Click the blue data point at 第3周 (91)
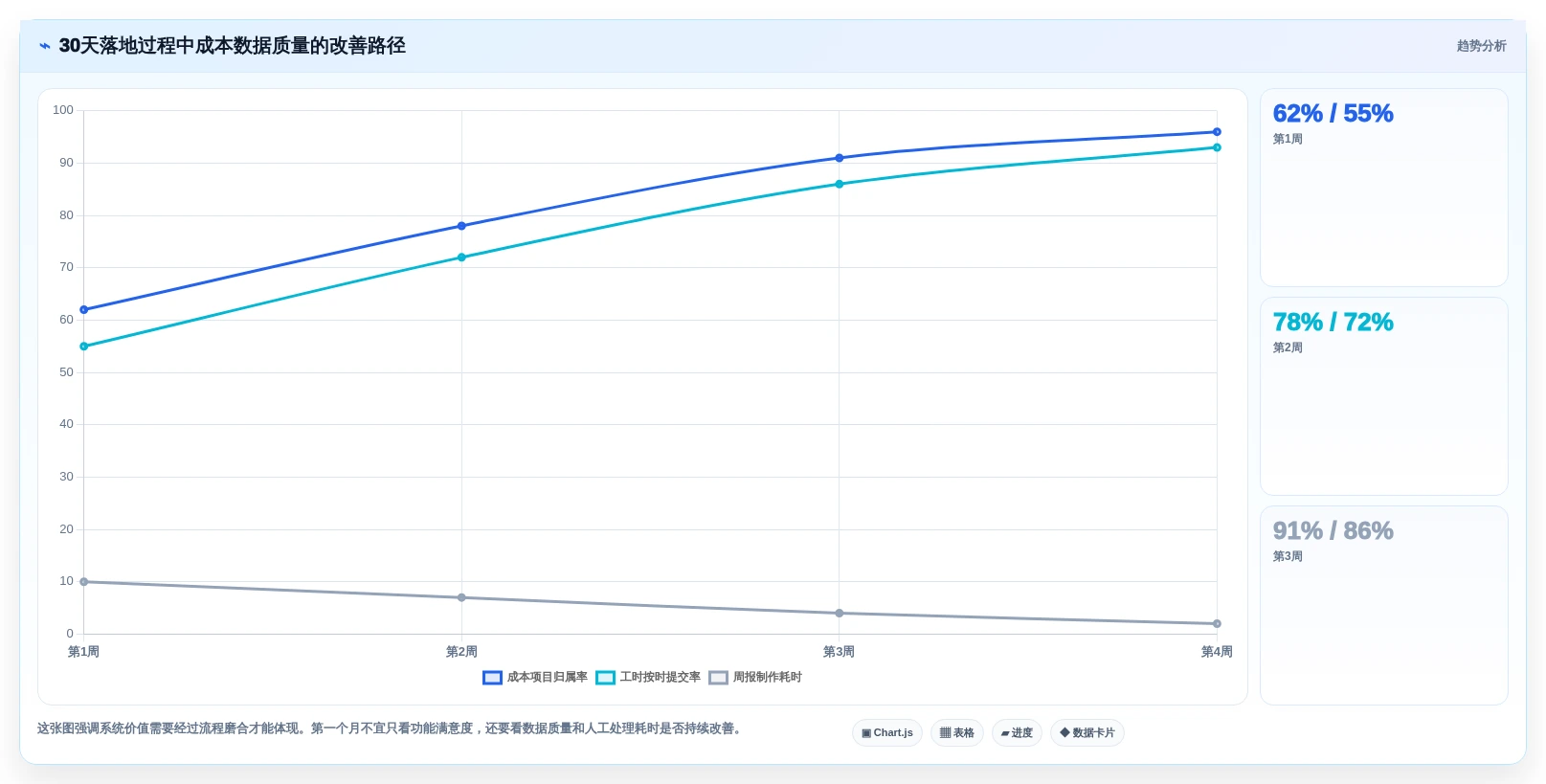Screen dimensions: 1546x784 coord(840,158)
